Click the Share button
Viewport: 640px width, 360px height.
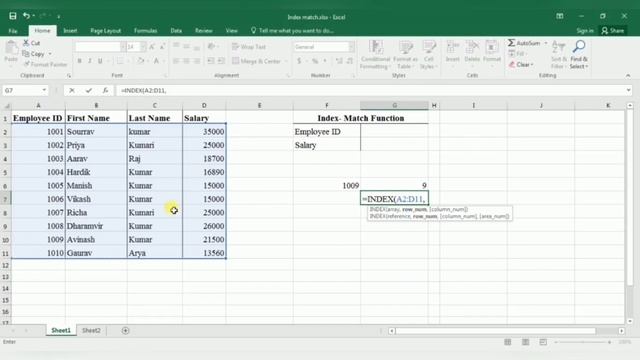pos(613,31)
